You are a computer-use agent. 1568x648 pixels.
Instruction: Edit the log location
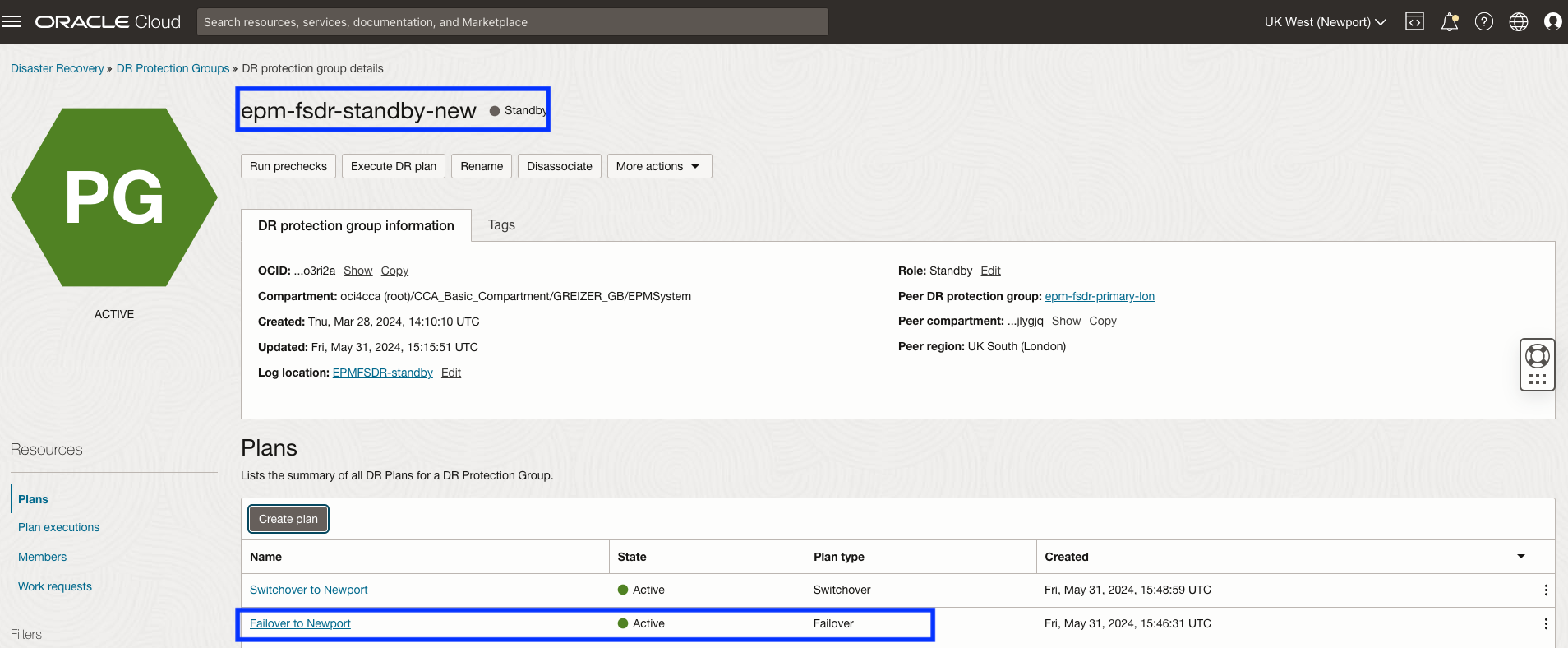pos(451,373)
